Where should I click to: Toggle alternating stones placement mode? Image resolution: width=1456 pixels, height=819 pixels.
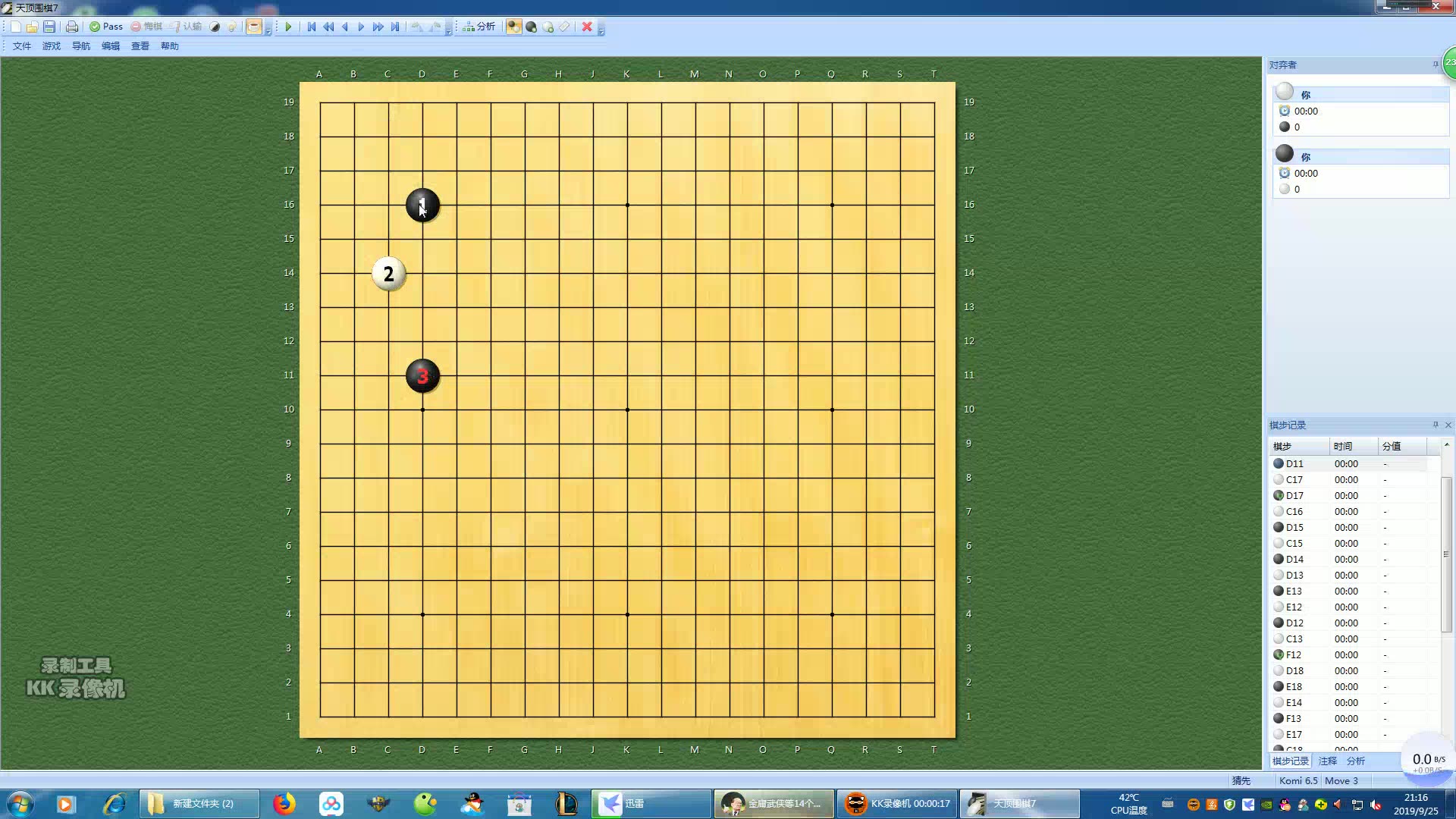[x=514, y=27]
